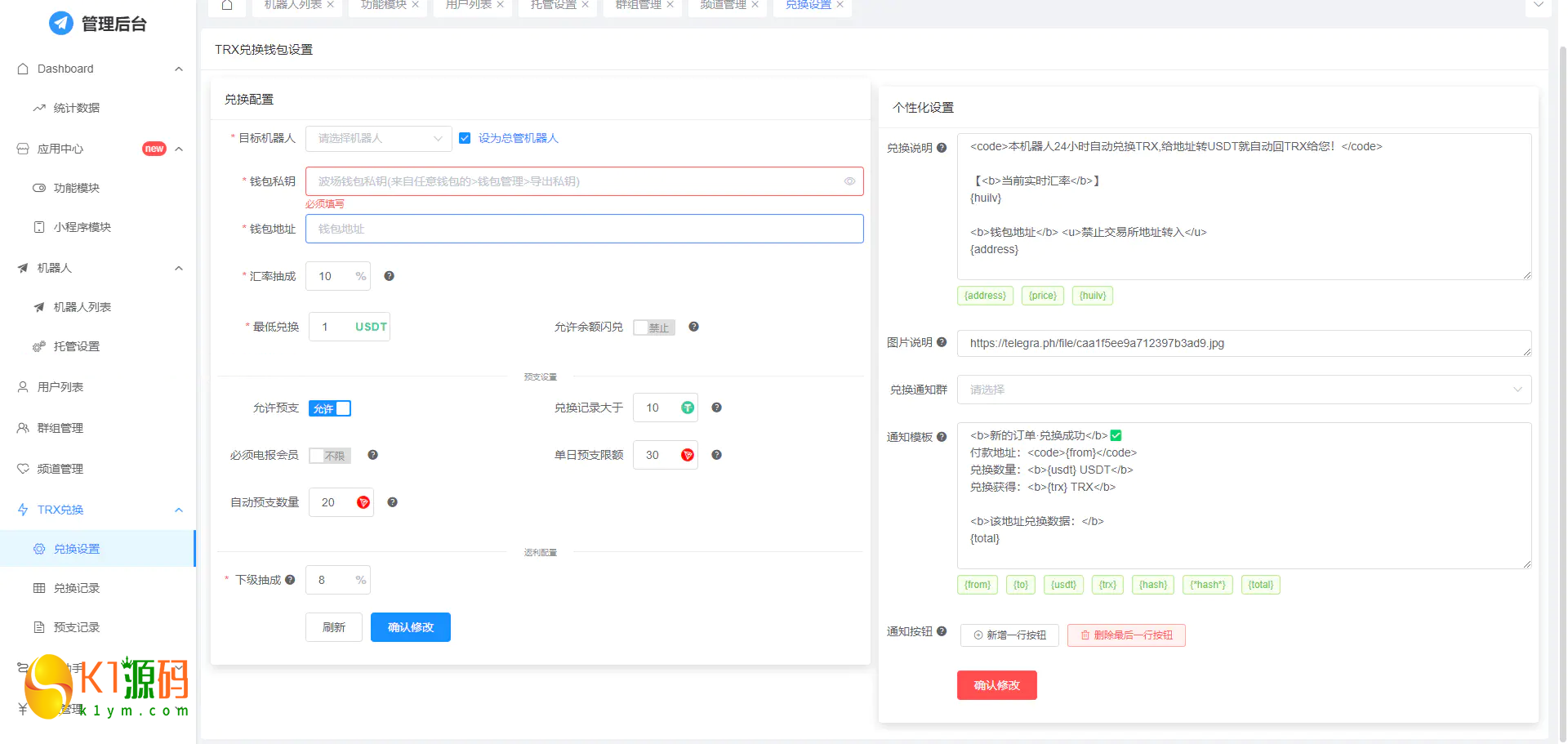
Task: Show help for 下级抽成
Action: (x=290, y=580)
